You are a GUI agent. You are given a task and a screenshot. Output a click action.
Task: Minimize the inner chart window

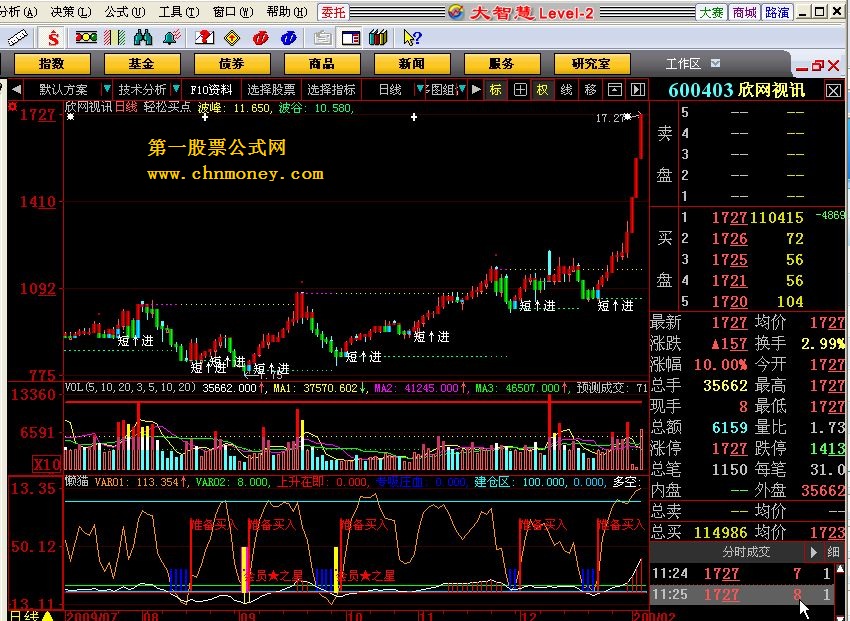point(802,67)
